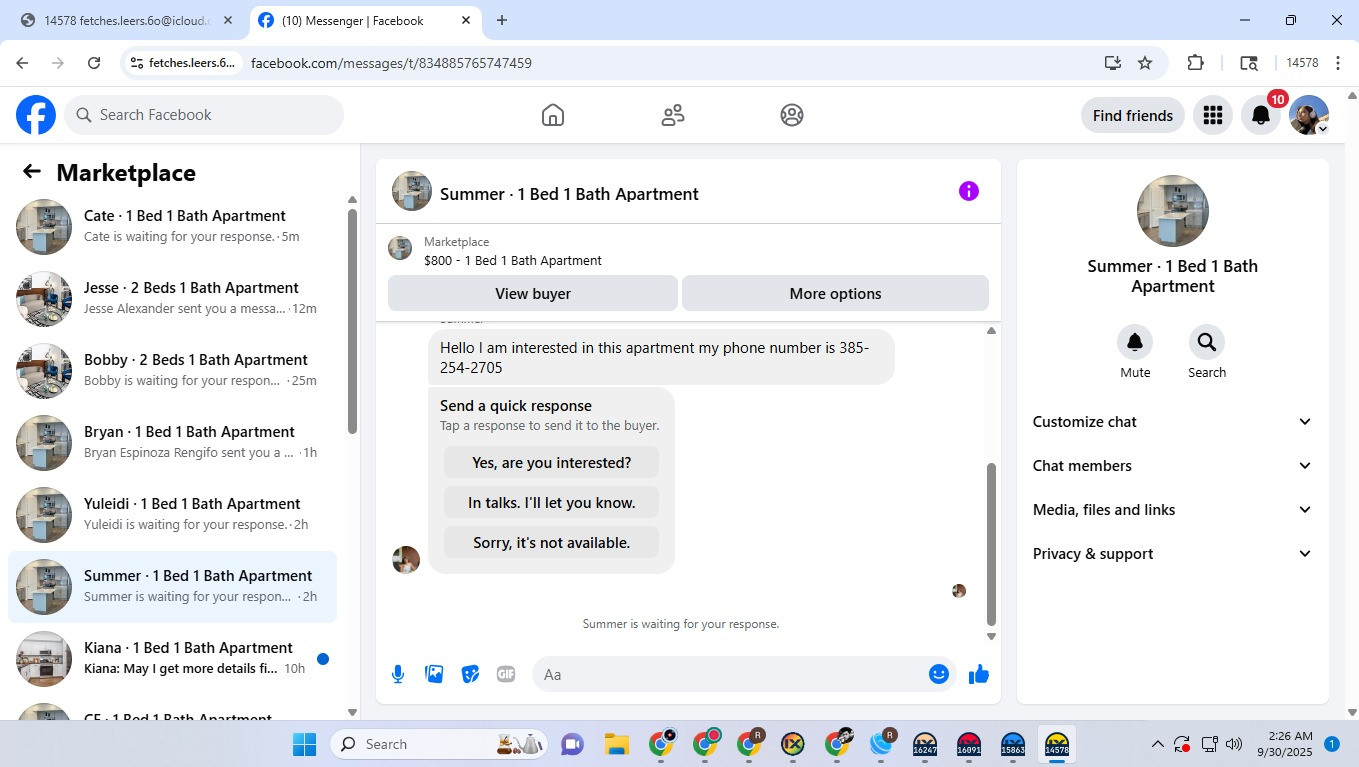Open the Friends icon in top navigation

pos(673,115)
